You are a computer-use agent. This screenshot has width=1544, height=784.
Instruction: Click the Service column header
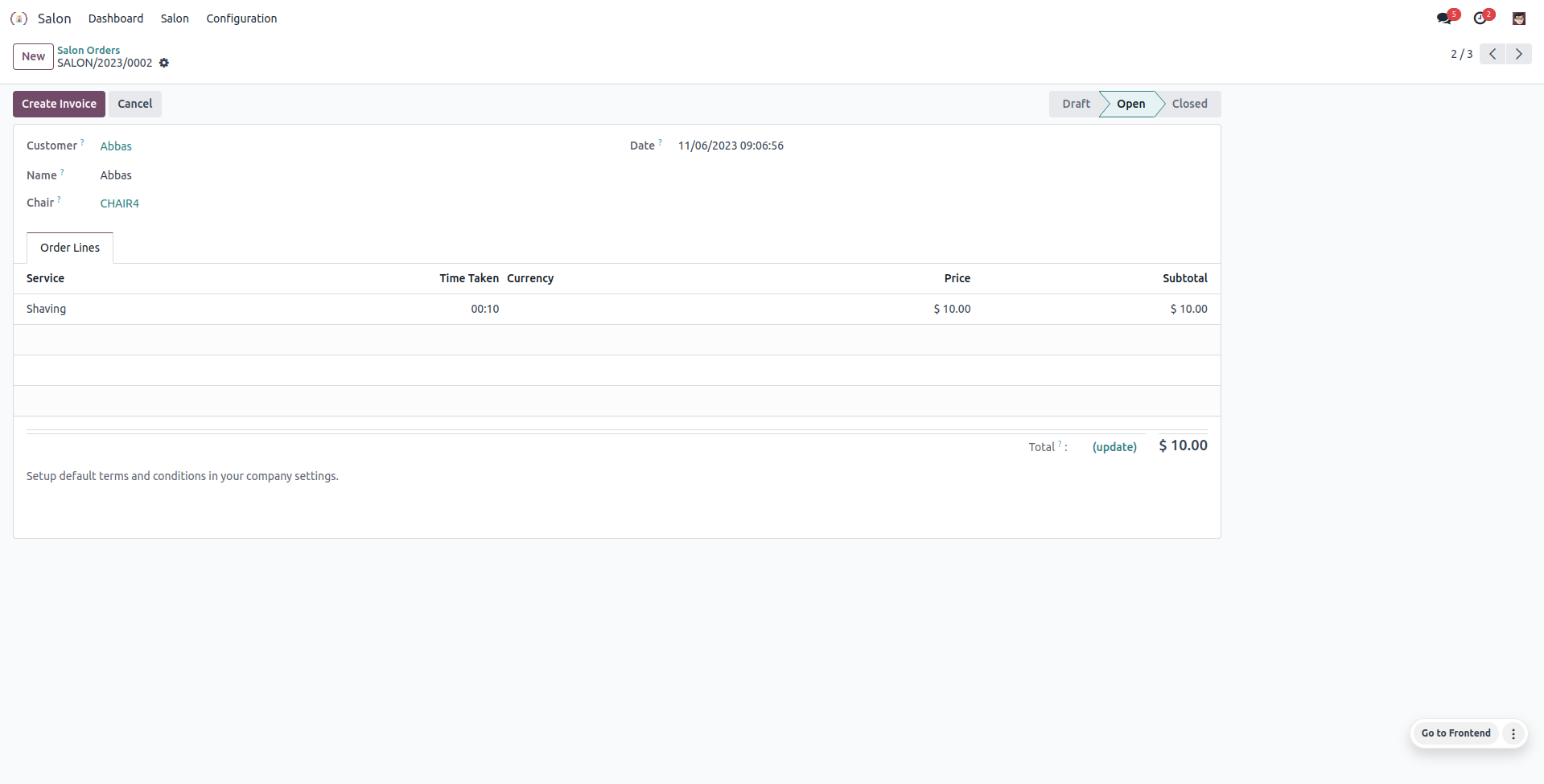45,278
